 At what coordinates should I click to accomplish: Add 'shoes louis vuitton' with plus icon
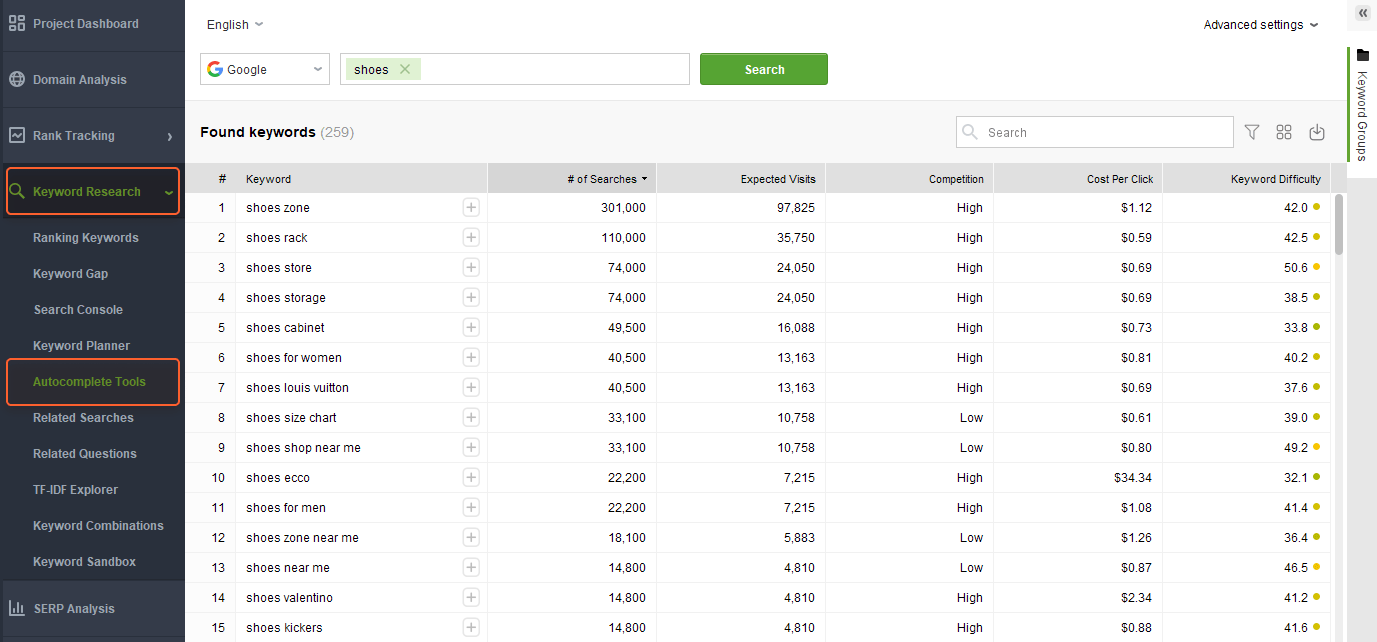pyautogui.click(x=471, y=388)
